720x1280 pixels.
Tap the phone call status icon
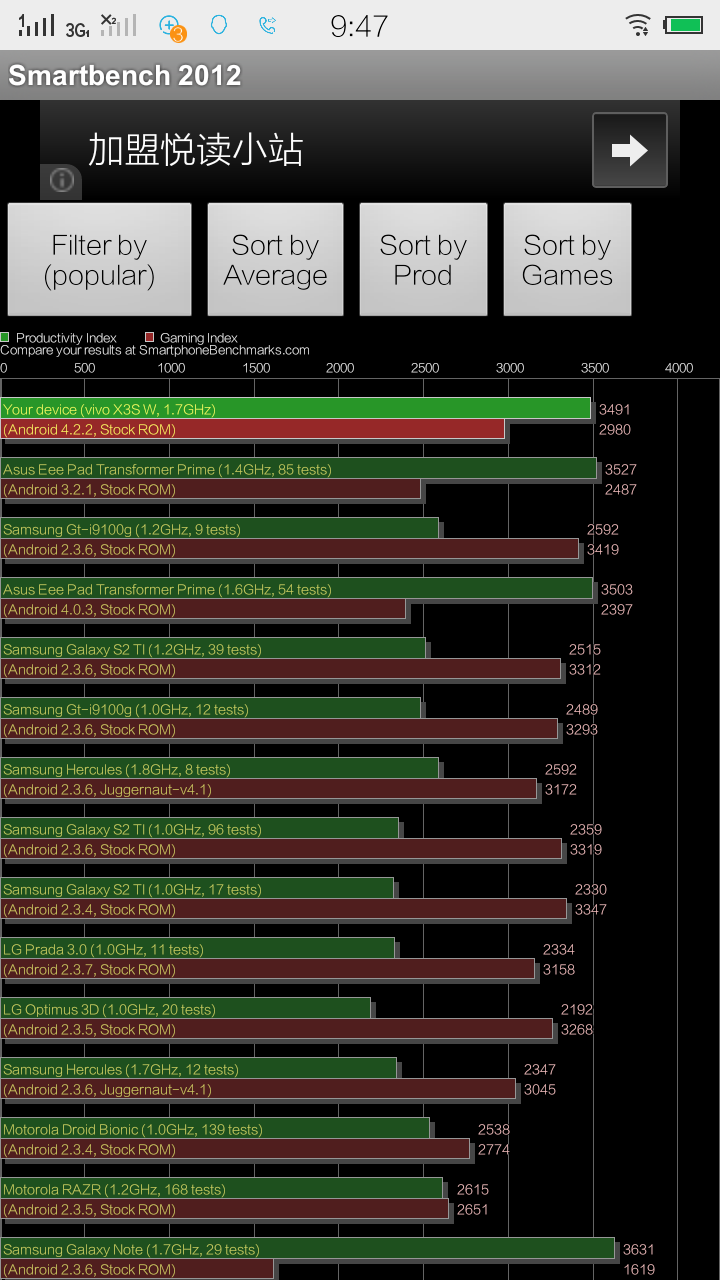coord(267,25)
